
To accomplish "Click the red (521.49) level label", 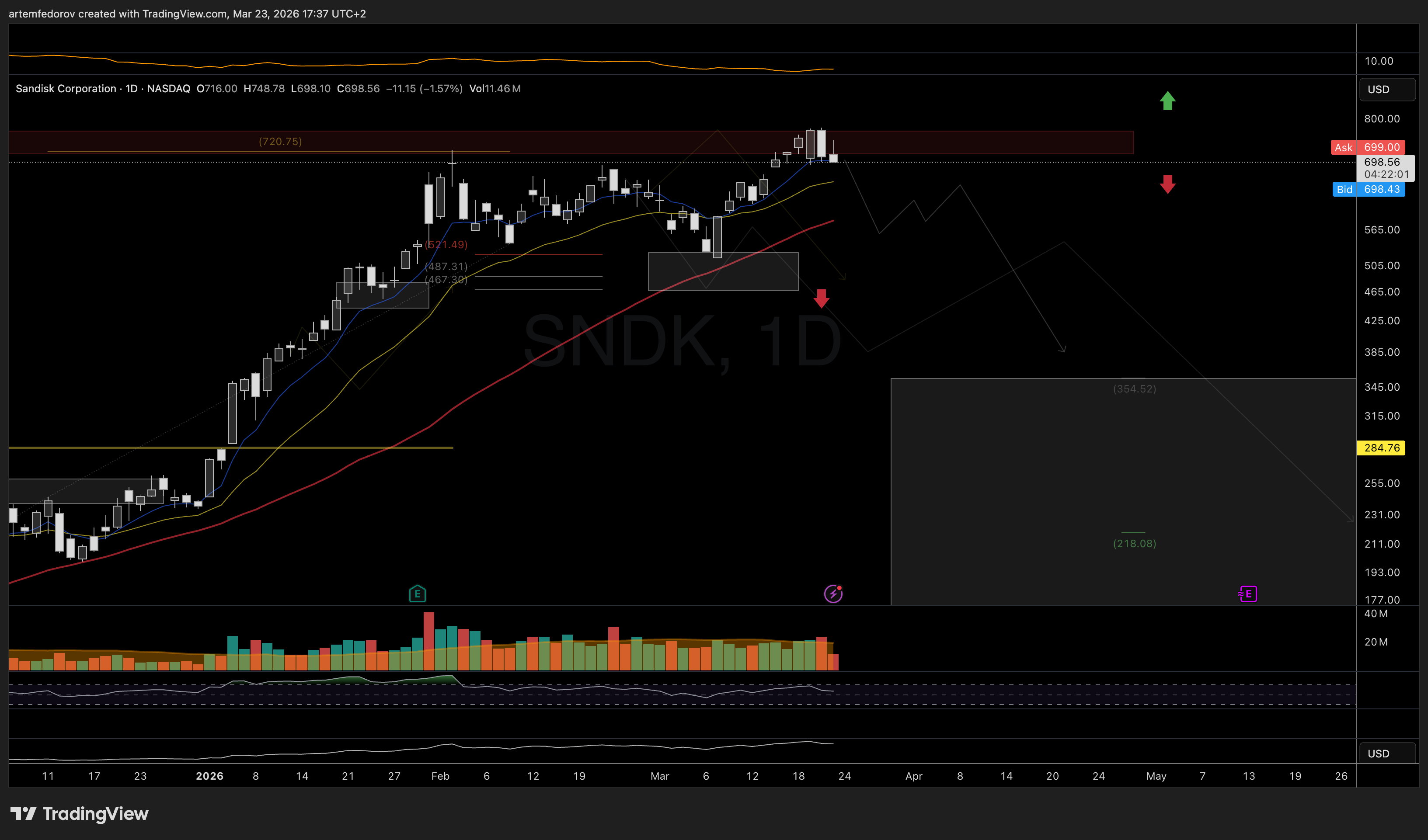I will (446, 245).
